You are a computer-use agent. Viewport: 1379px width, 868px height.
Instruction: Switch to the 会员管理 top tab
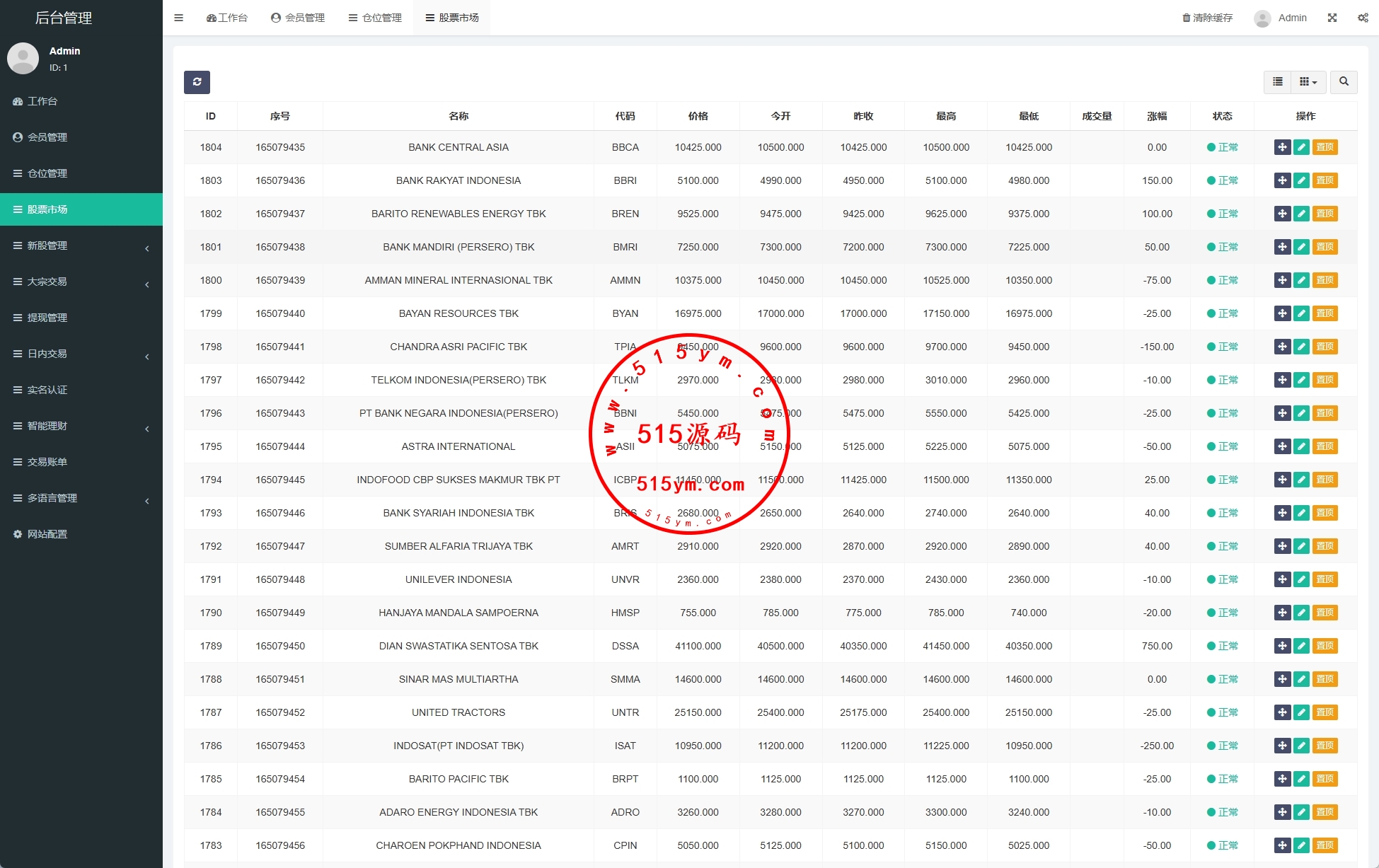click(x=298, y=18)
